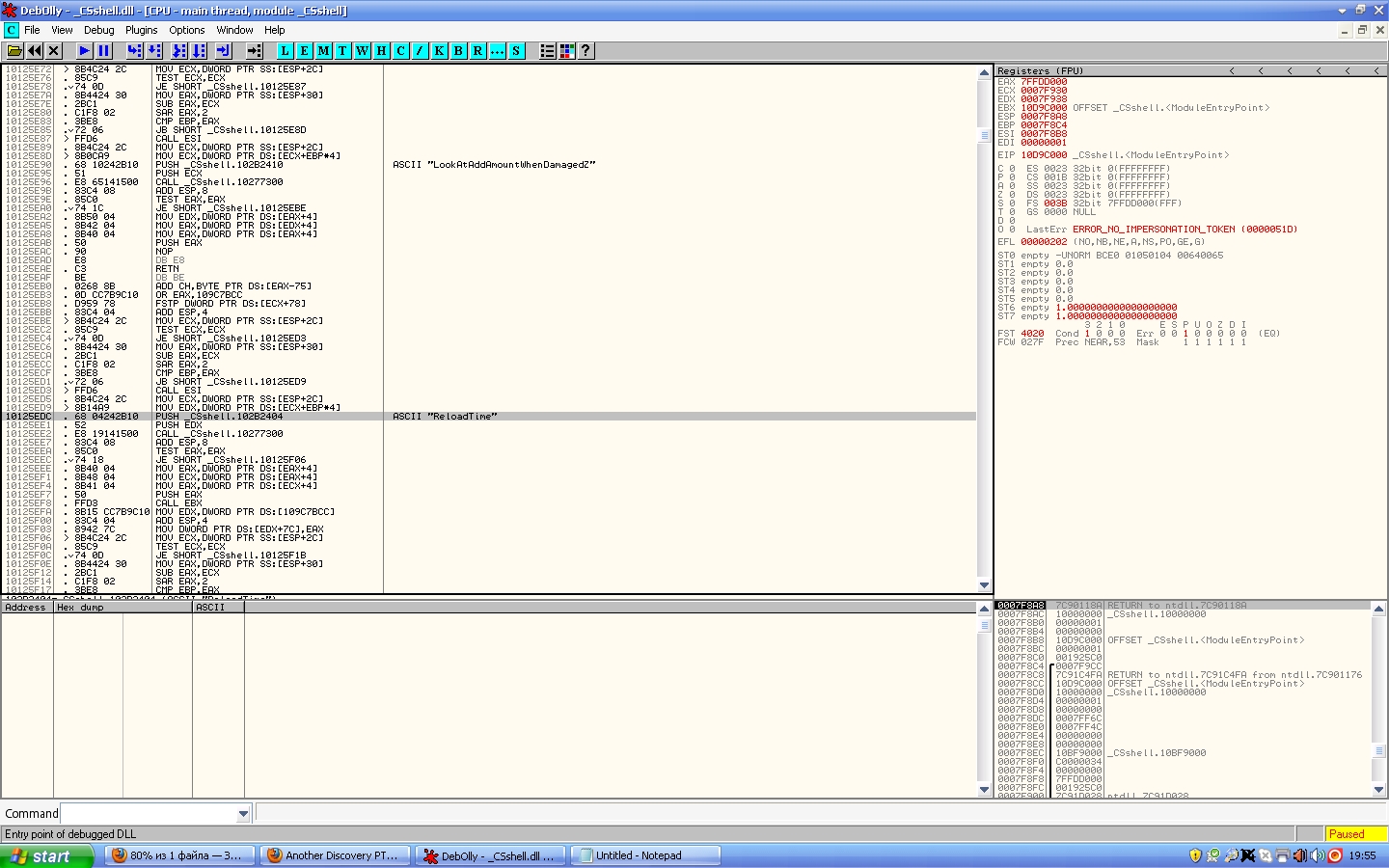Screen dimensions: 1389x868
Task: Click the Close program X toolbar icon
Action: pos(54,50)
